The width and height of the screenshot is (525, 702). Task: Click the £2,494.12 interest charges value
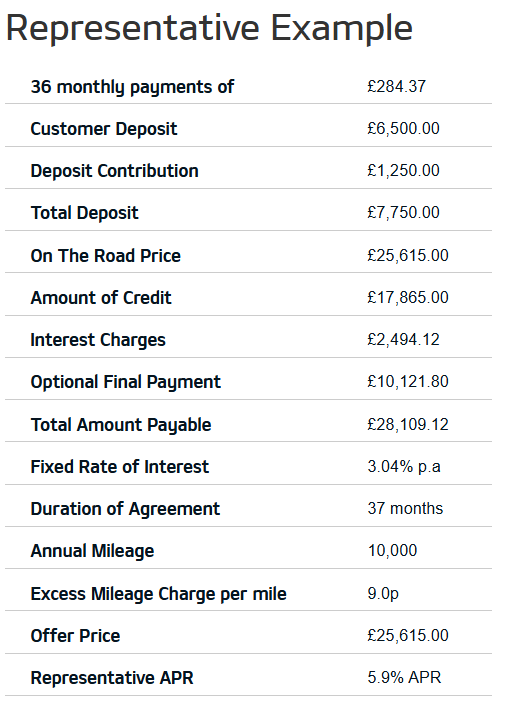click(403, 340)
